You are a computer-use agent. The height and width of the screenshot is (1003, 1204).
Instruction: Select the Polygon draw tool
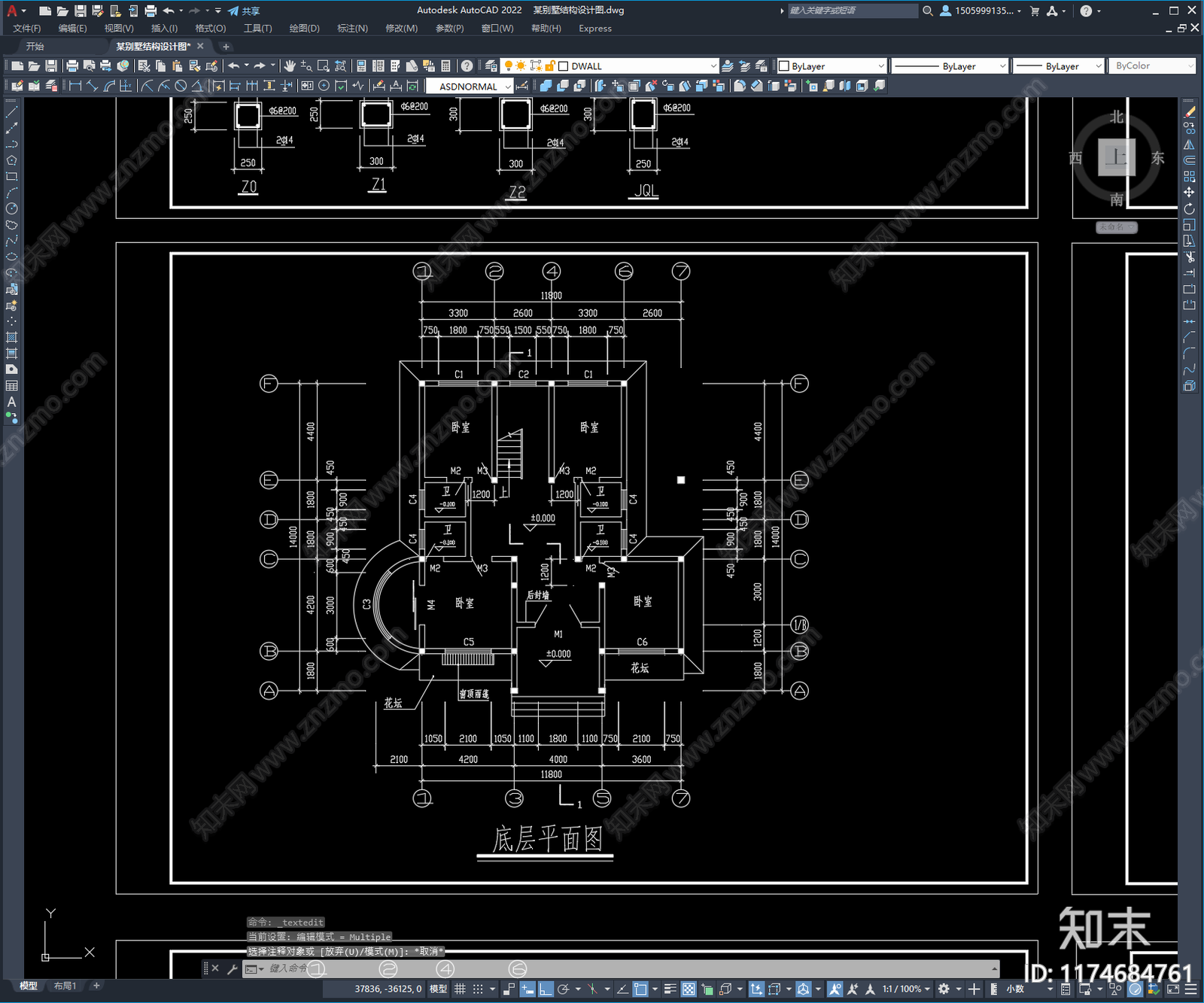[11, 160]
